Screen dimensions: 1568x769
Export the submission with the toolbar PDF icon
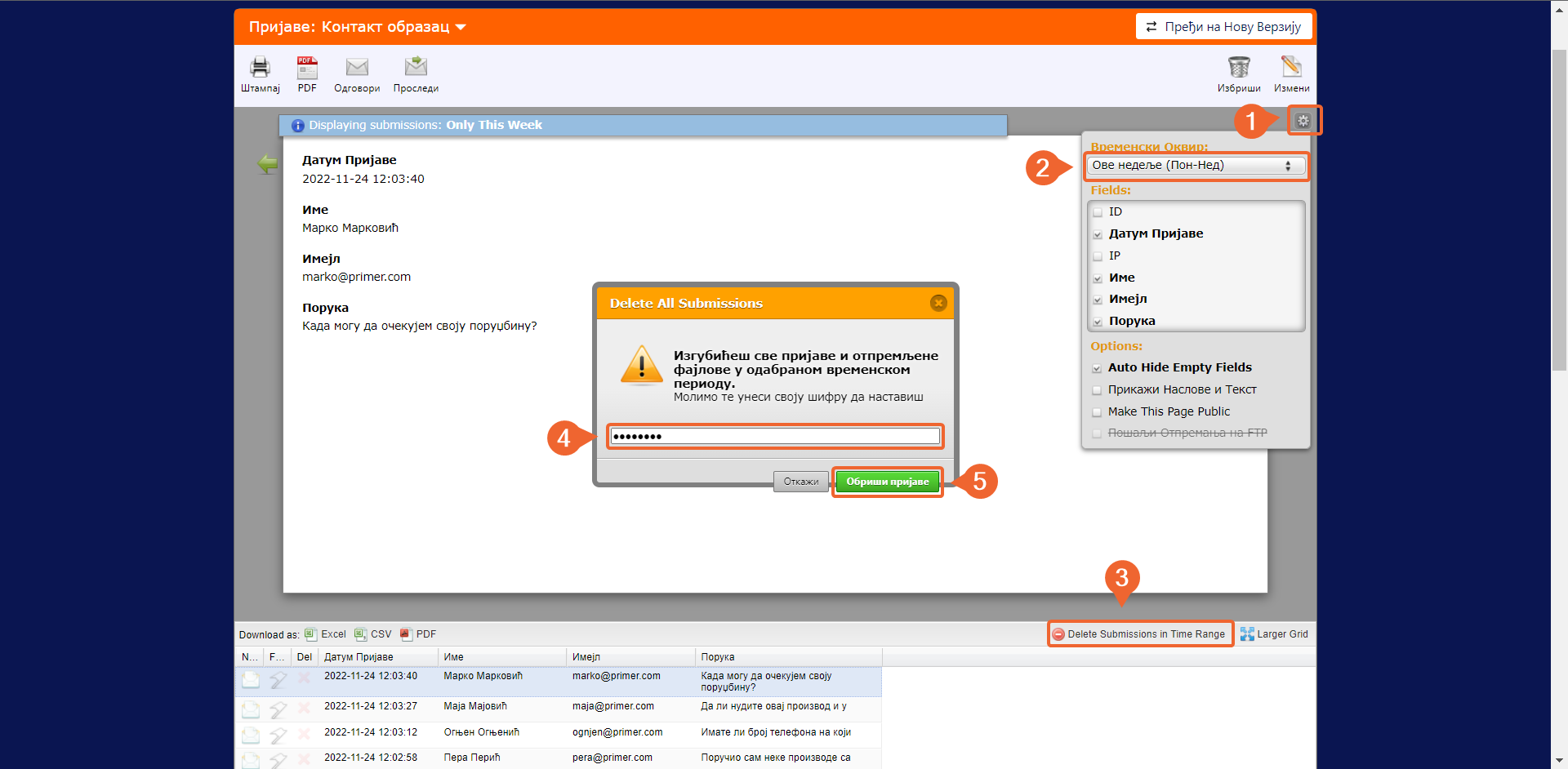tap(307, 67)
